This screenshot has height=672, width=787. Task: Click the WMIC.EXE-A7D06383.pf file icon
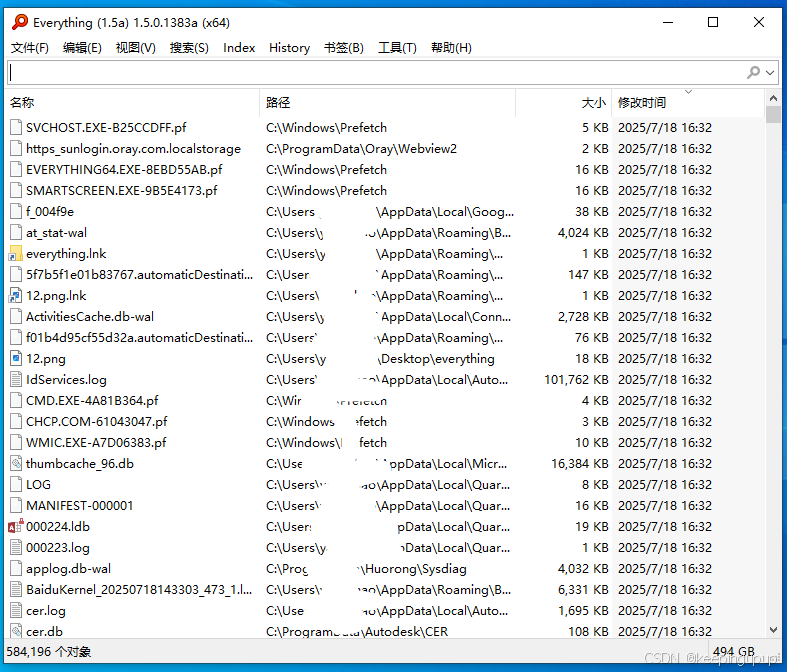point(16,442)
